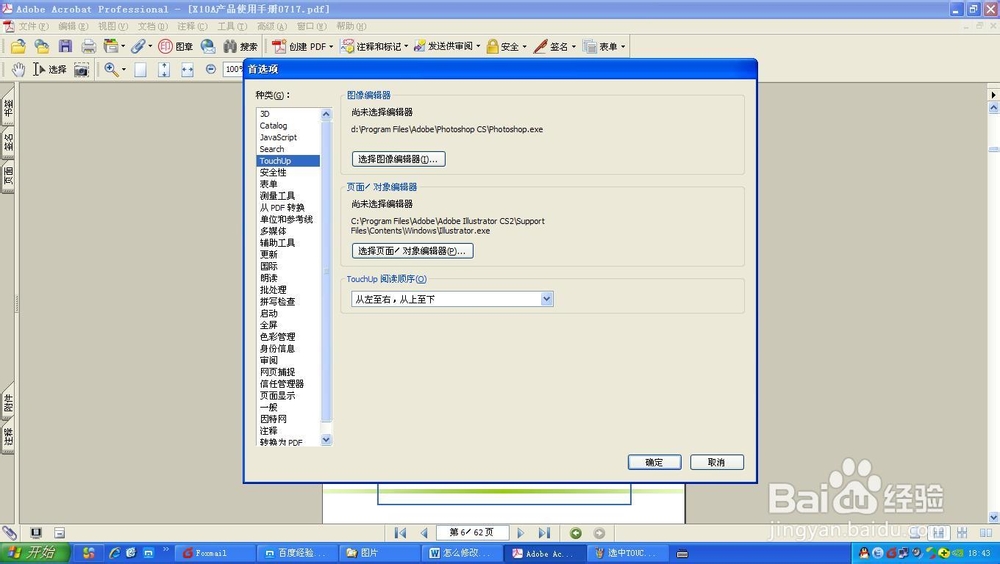Viewport: 1000px width, 564px height.
Task: Click the Zoom Out minus icon
Action: [x=210, y=69]
